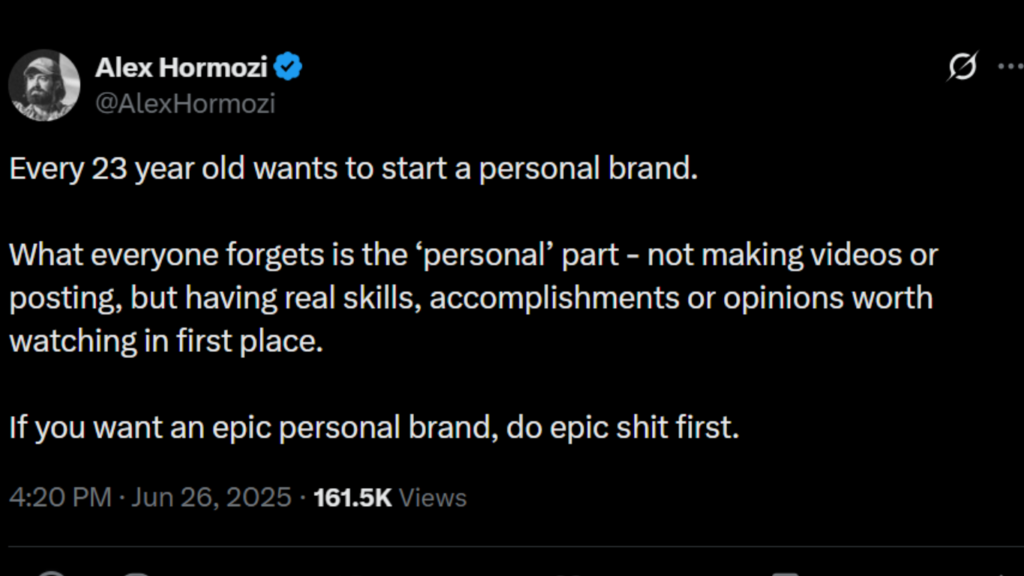Open the Grok explain-post icon

point(962,68)
